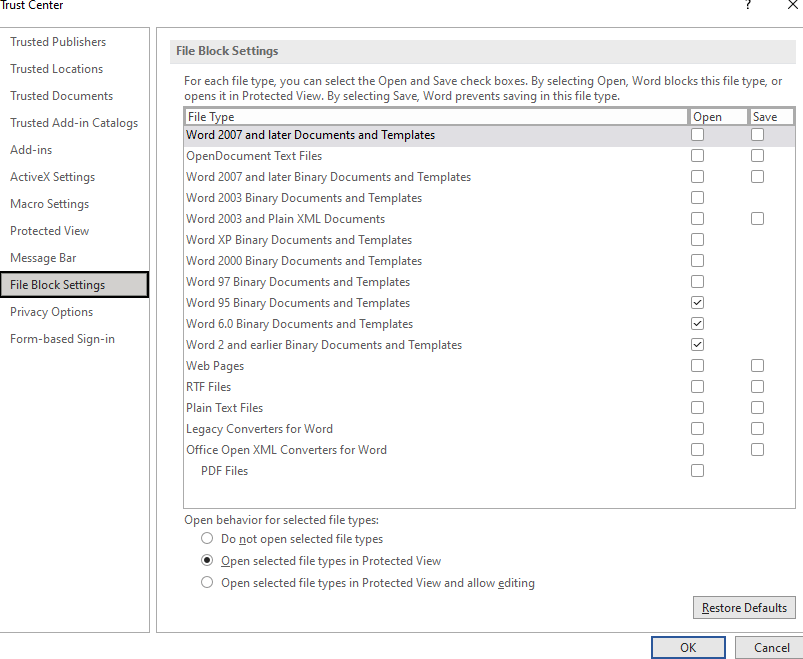
Task: Check Save for Office Open XML Converters
Action: tap(757, 450)
